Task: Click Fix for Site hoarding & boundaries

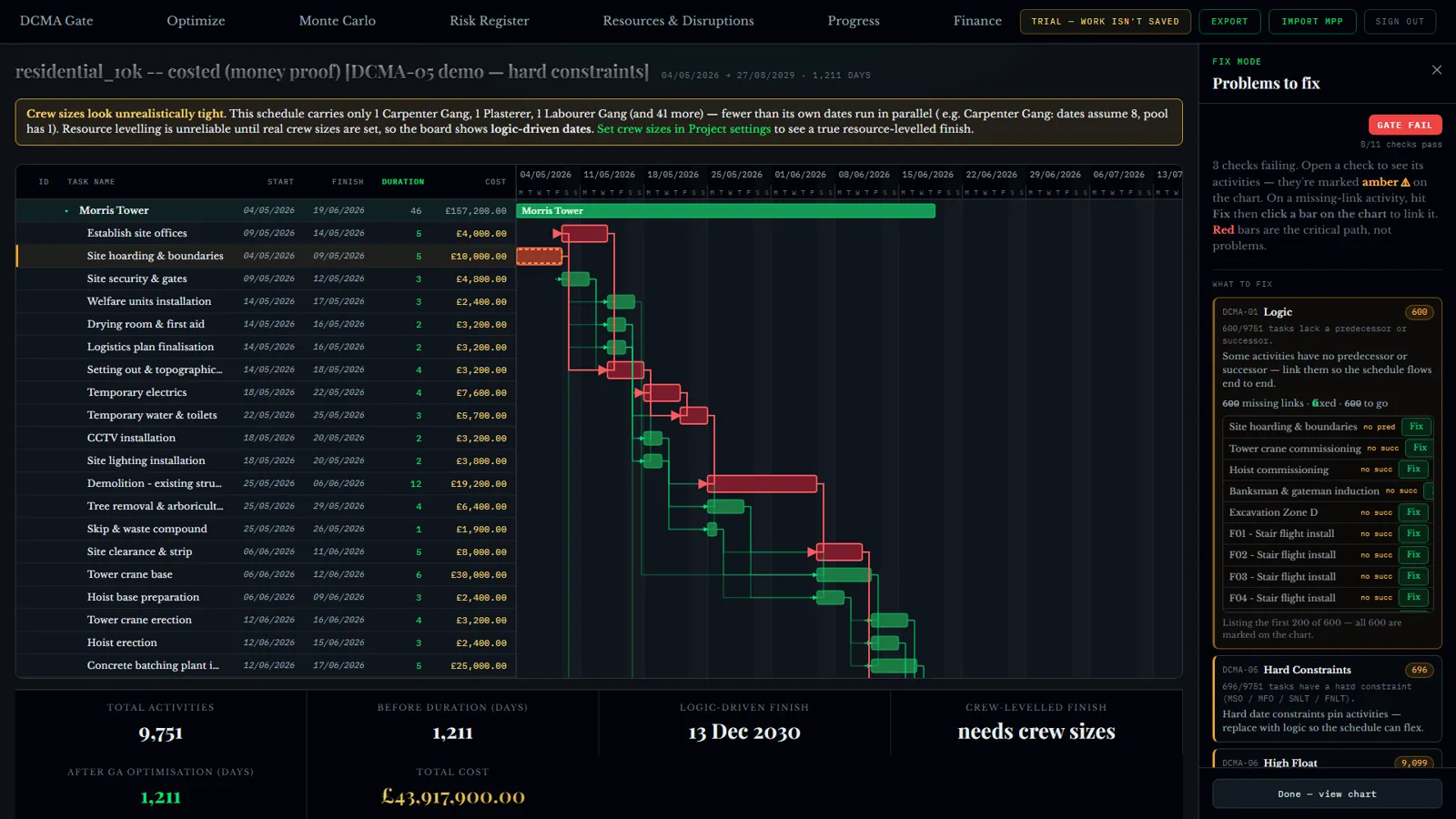Action: [x=1416, y=427]
